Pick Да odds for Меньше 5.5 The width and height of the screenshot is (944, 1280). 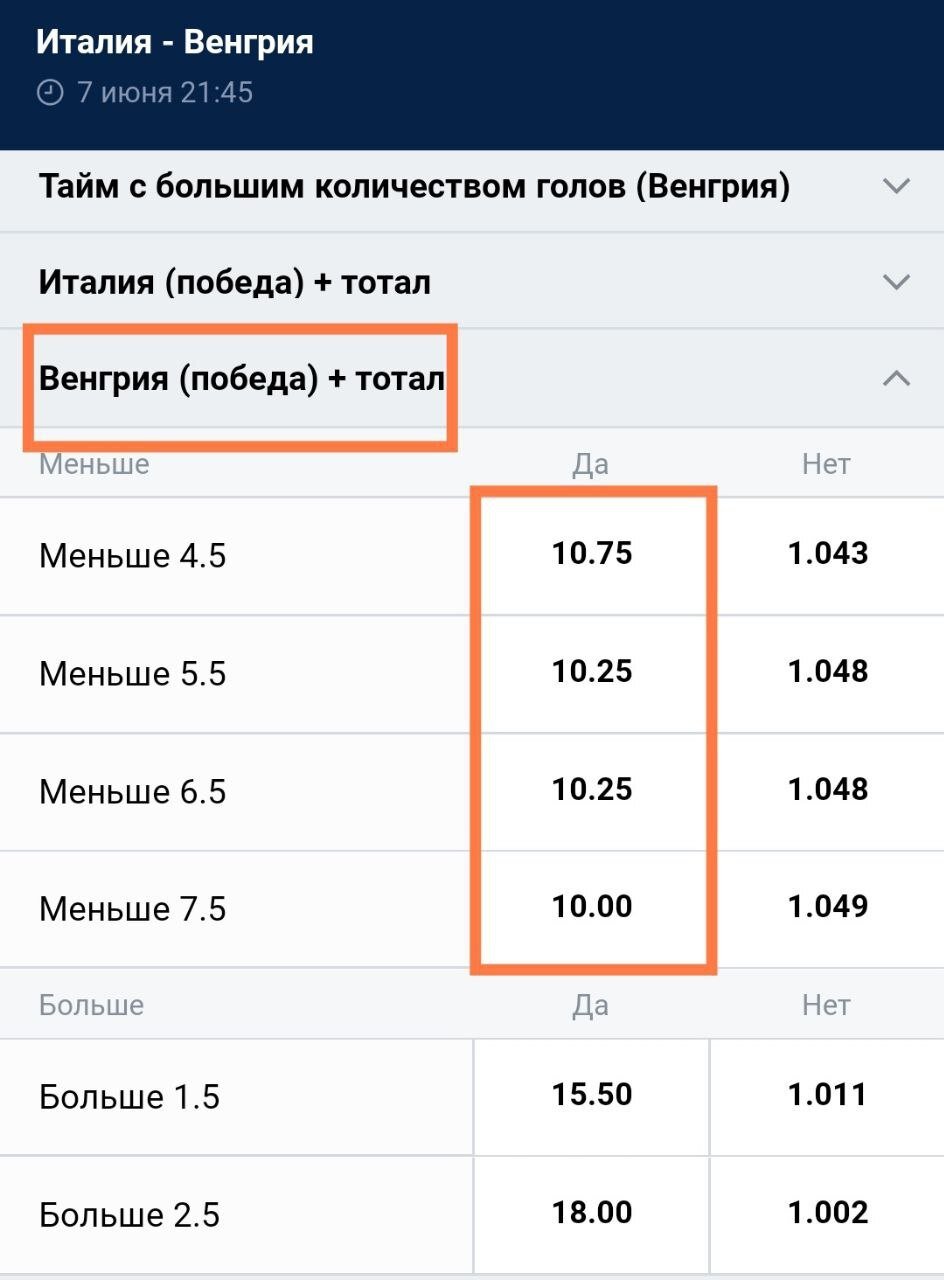coord(592,672)
